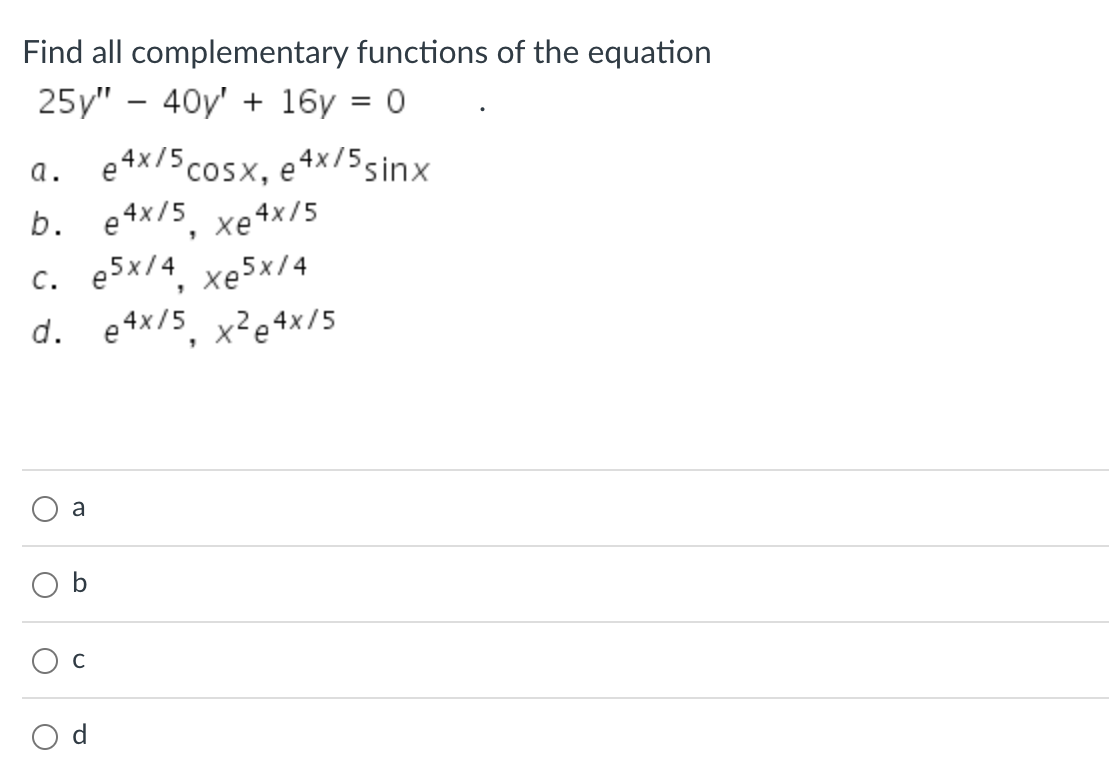1109x783 pixels.
Task: Select radio button for option a
Action: pos(45,508)
